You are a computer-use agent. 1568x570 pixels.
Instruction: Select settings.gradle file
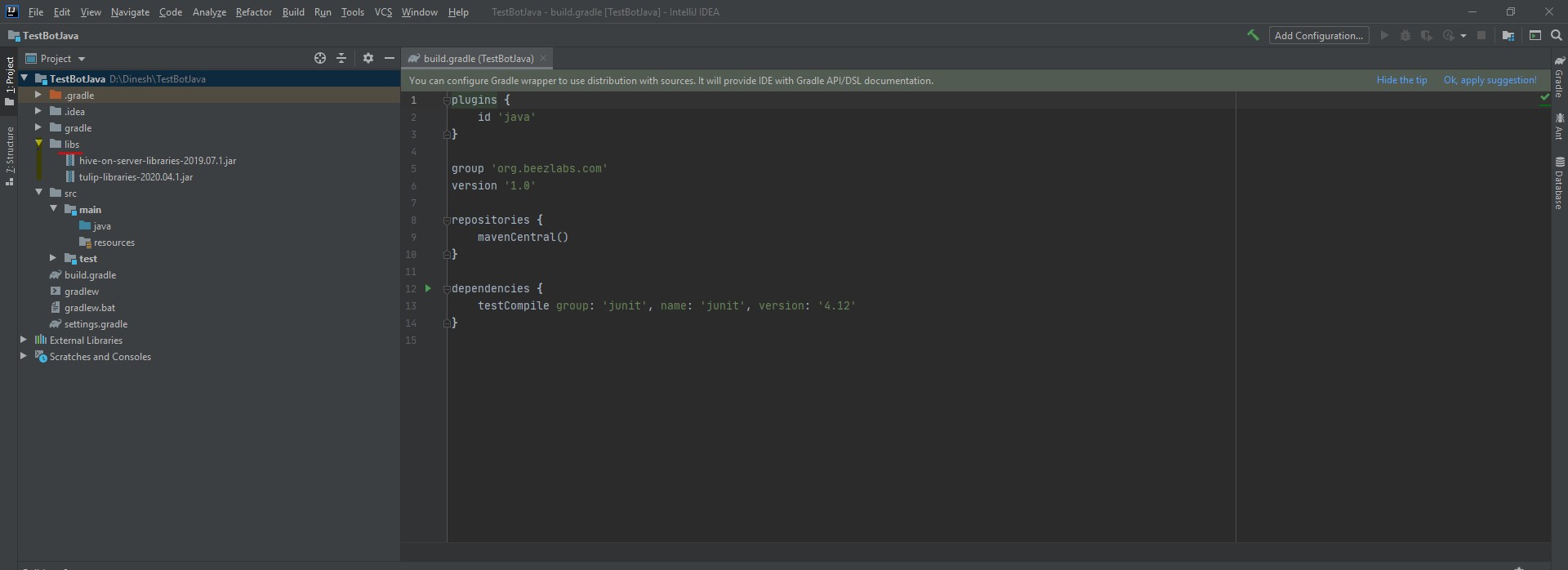tap(96, 324)
